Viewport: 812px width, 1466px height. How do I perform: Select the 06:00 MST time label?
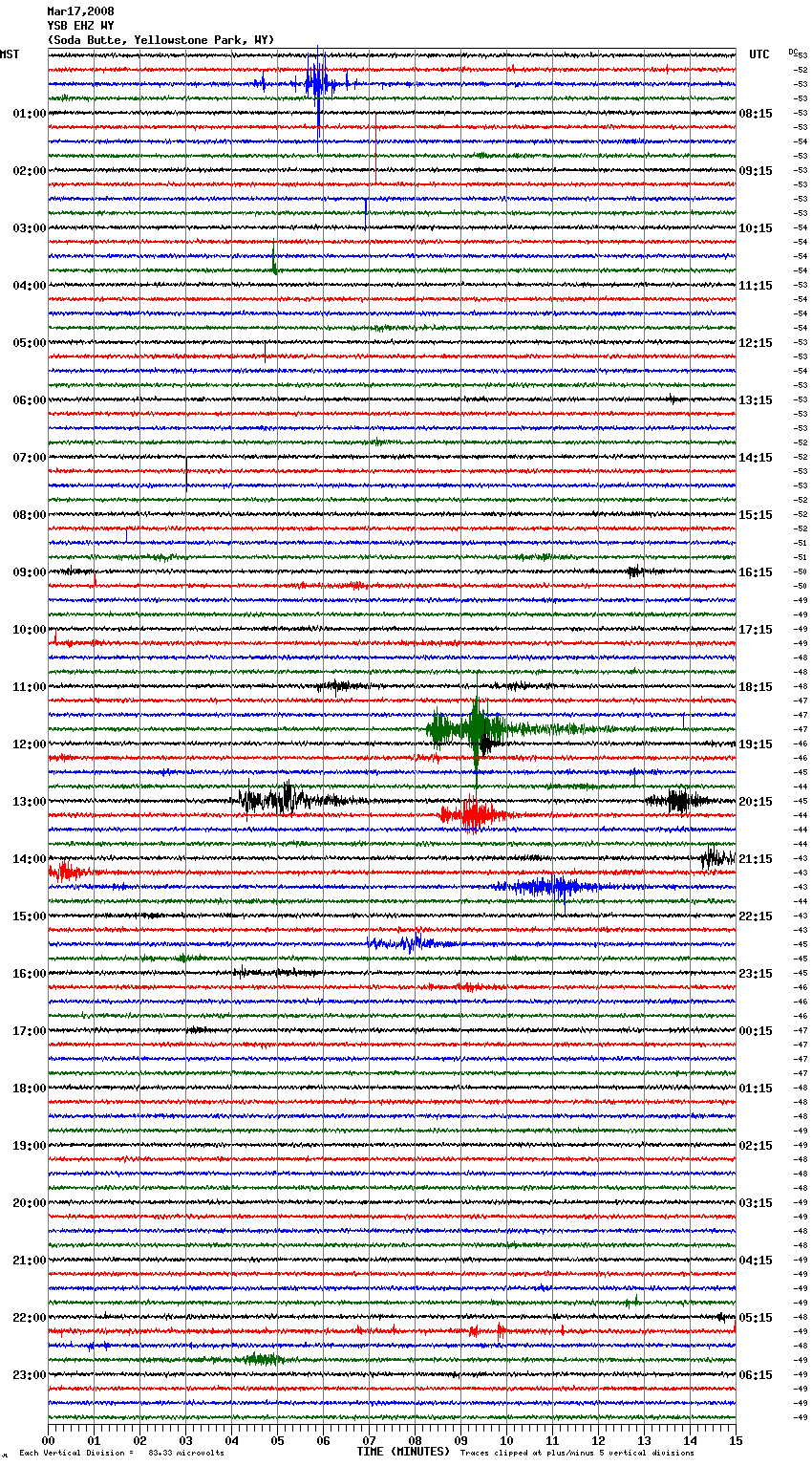30,400
